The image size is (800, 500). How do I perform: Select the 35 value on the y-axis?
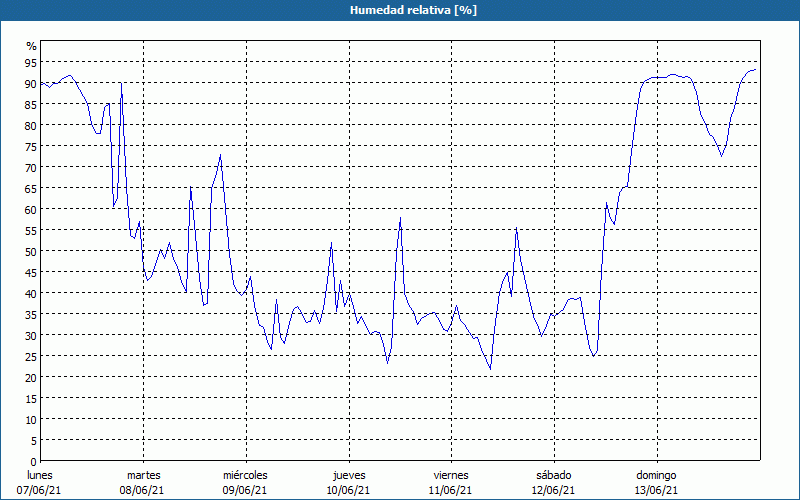[x=31, y=315]
